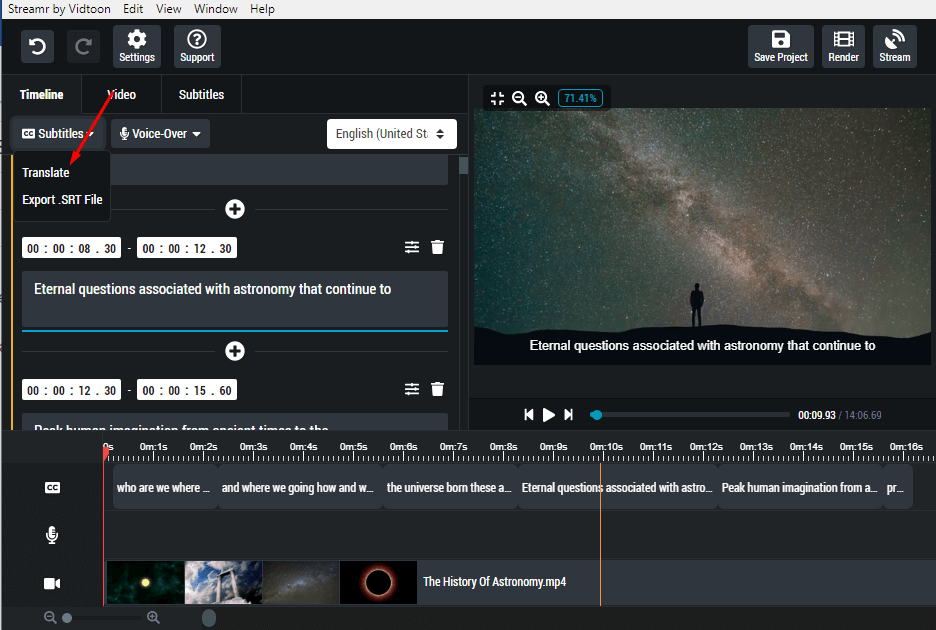This screenshot has height=630, width=936.
Task: Select 'Peak human imagination' subtitle clip
Action: tap(800, 488)
